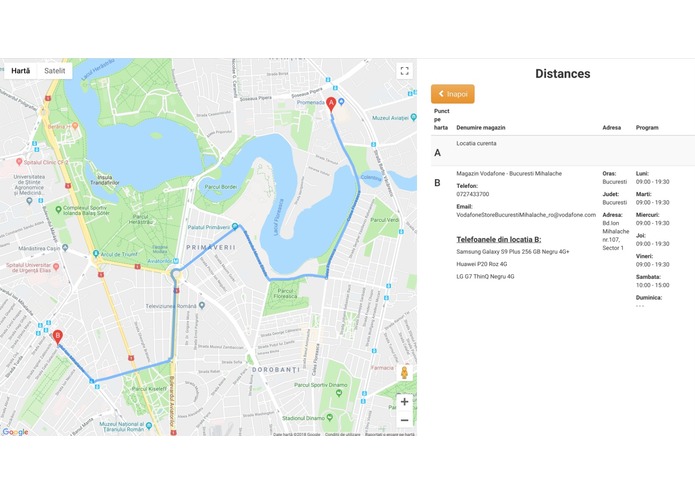Select Spitalul Universitar Elias pin

(56, 267)
